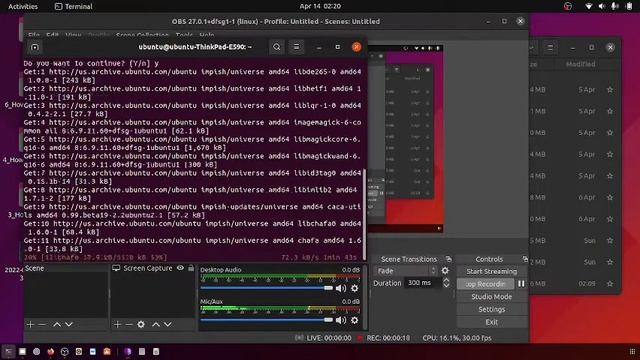Sort Files by the Modified column
Viewport: 640px width, 360px height.
pyautogui.click(x=580, y=64)
